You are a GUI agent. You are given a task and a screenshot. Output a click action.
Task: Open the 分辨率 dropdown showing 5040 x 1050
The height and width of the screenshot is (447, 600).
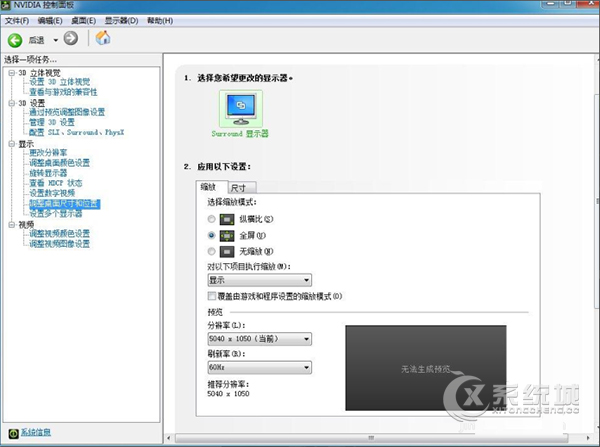pos(259,339)
